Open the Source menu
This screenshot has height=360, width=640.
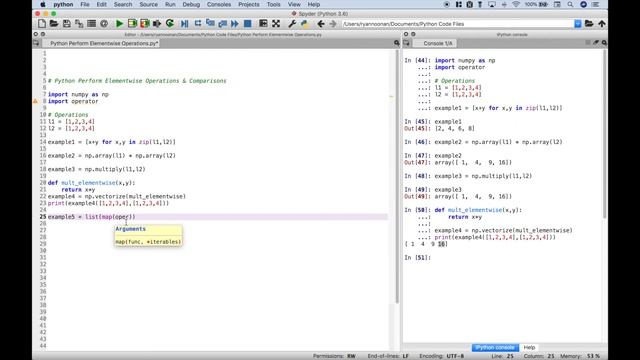click(148, 4)
